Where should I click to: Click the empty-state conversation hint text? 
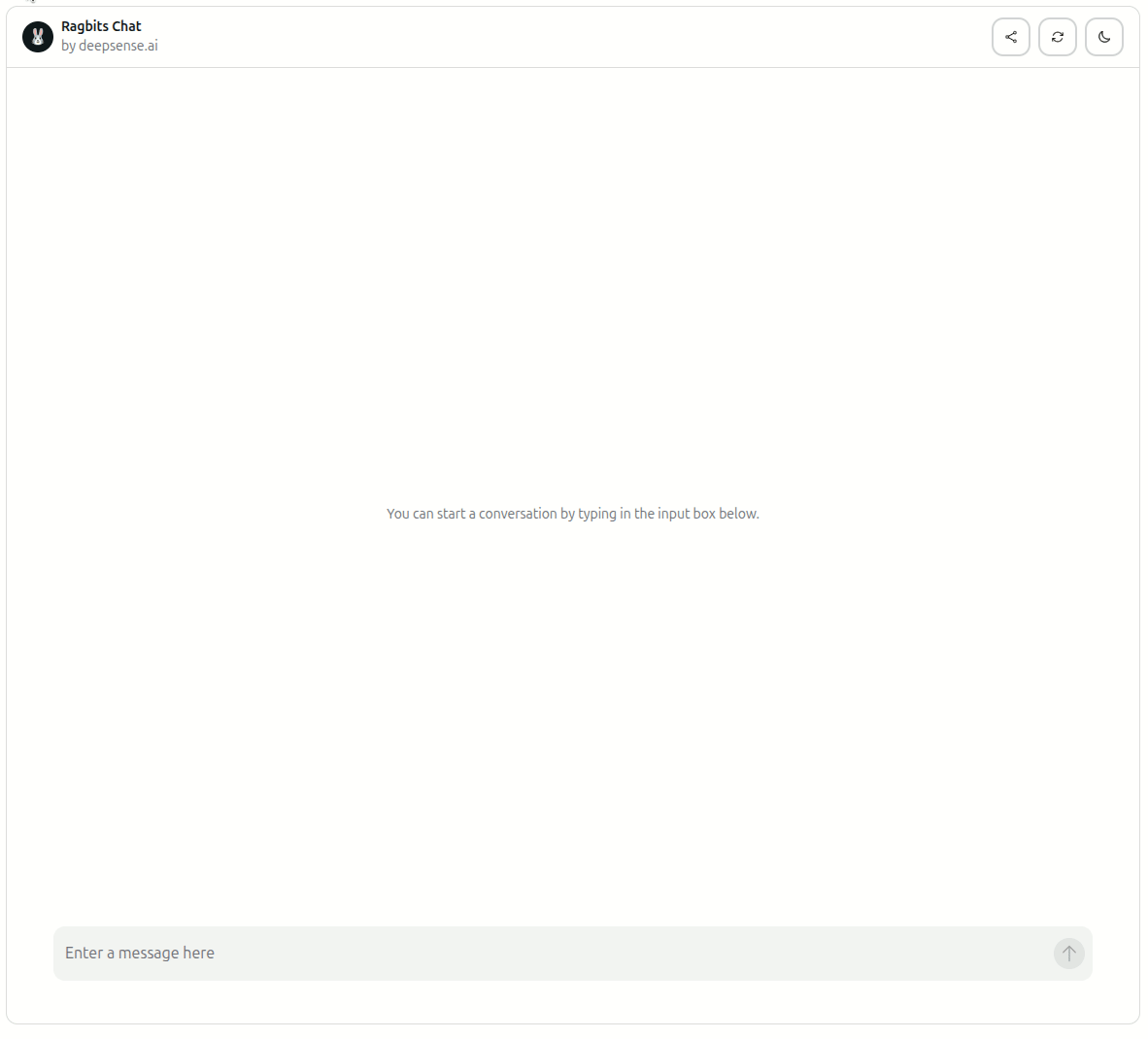point(572,514)
